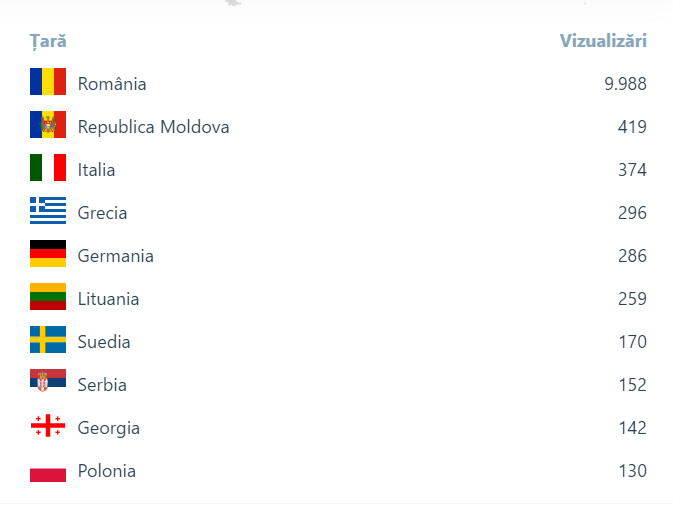The height and width of the screenshot is (513, 673).
Task: Click the Suedia views count 170
Action: pyautogui.click(x=632, y=342)
